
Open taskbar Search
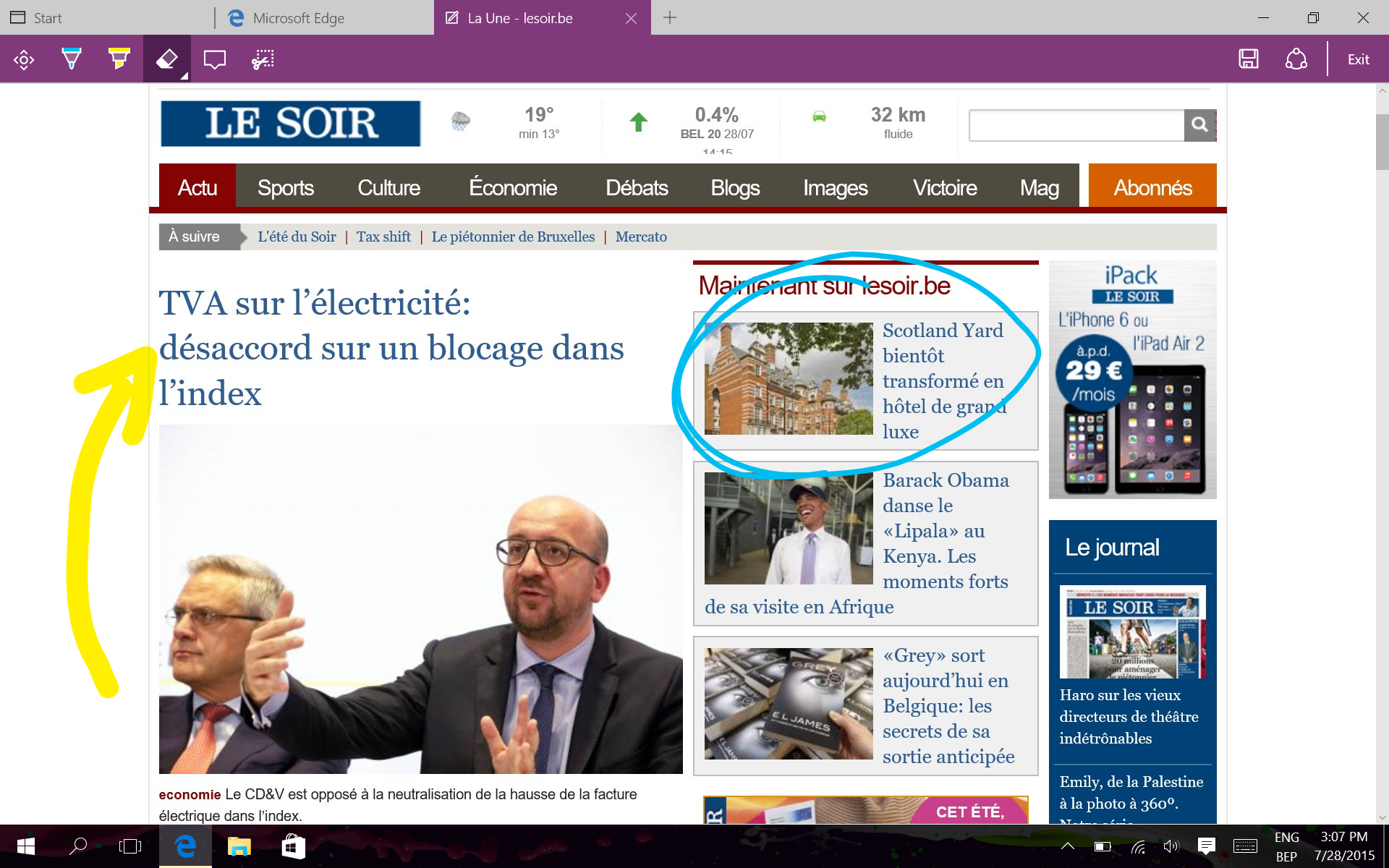78,846
